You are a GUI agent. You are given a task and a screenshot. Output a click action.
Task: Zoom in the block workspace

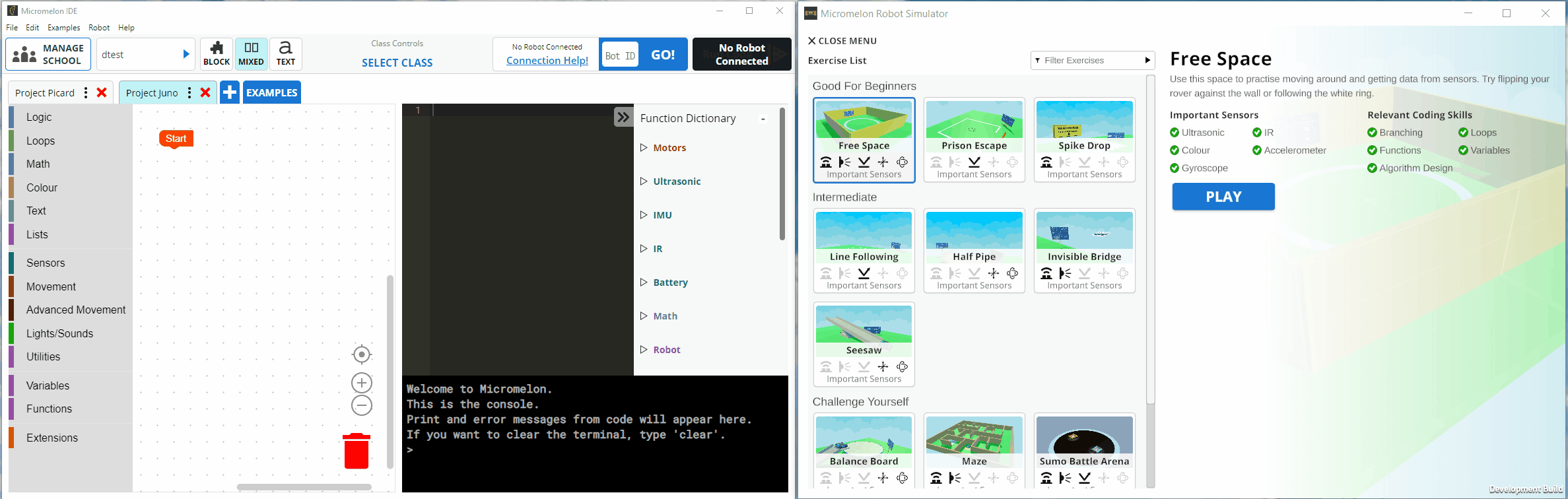click(x=362, y=383)
